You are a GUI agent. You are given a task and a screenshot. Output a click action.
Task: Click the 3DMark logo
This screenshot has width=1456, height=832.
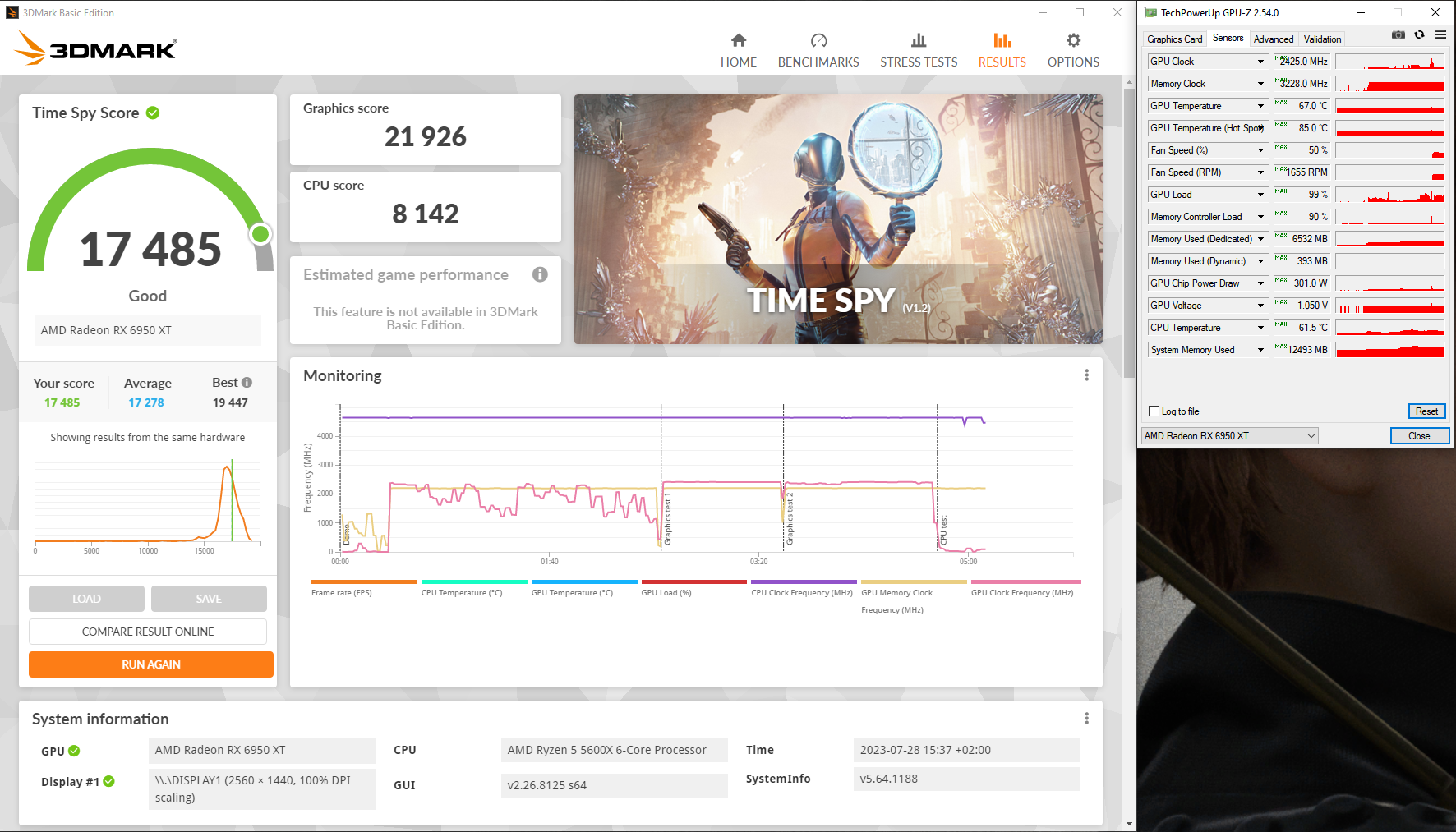(x=96, y=48)
